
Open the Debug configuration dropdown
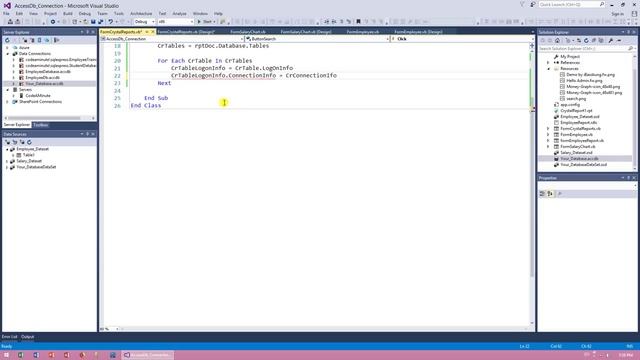coord(144,22)
